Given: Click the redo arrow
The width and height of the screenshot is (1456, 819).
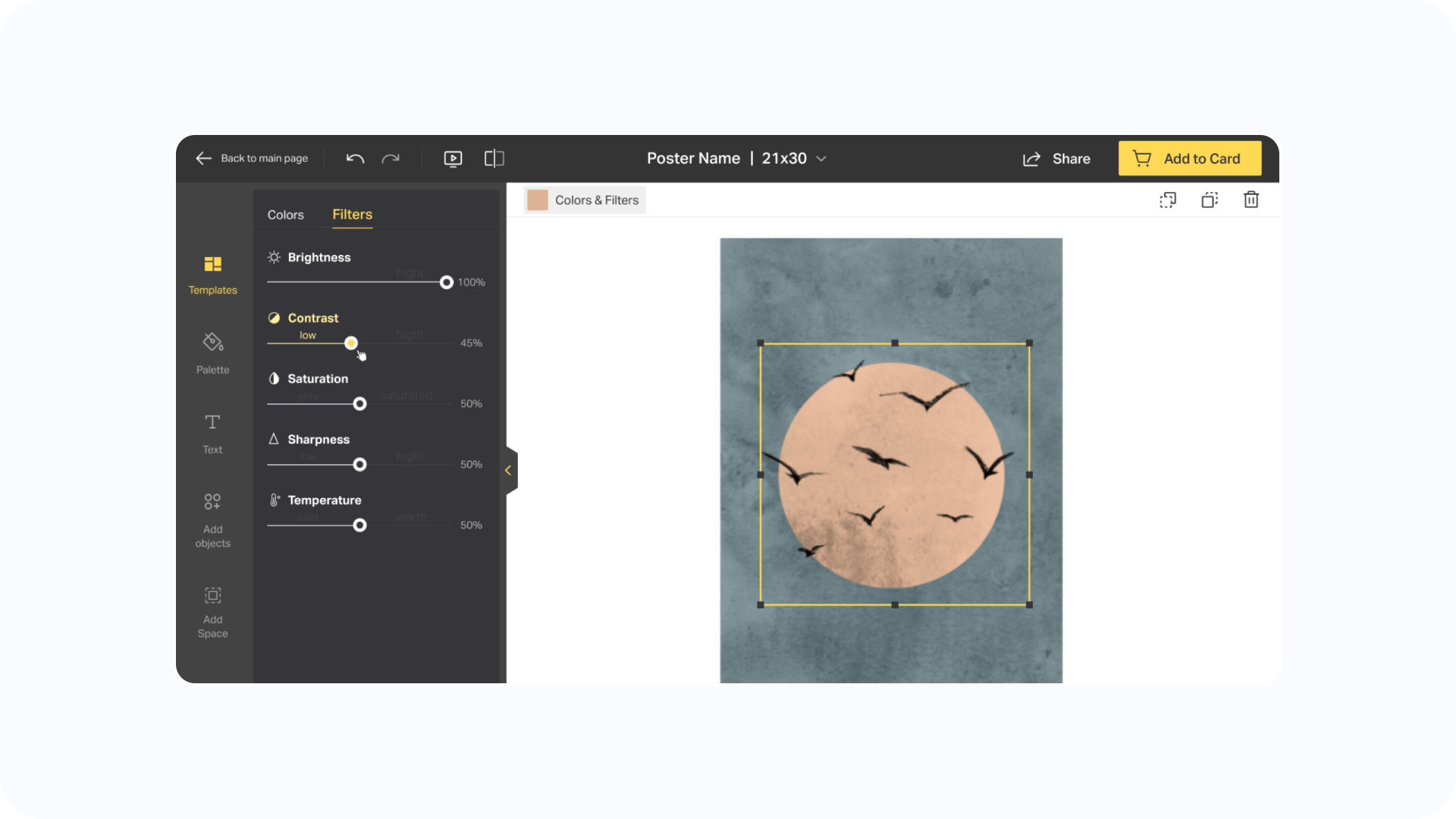Looking at the screenshot, I should pyautogui.click(x=391, y=158).
